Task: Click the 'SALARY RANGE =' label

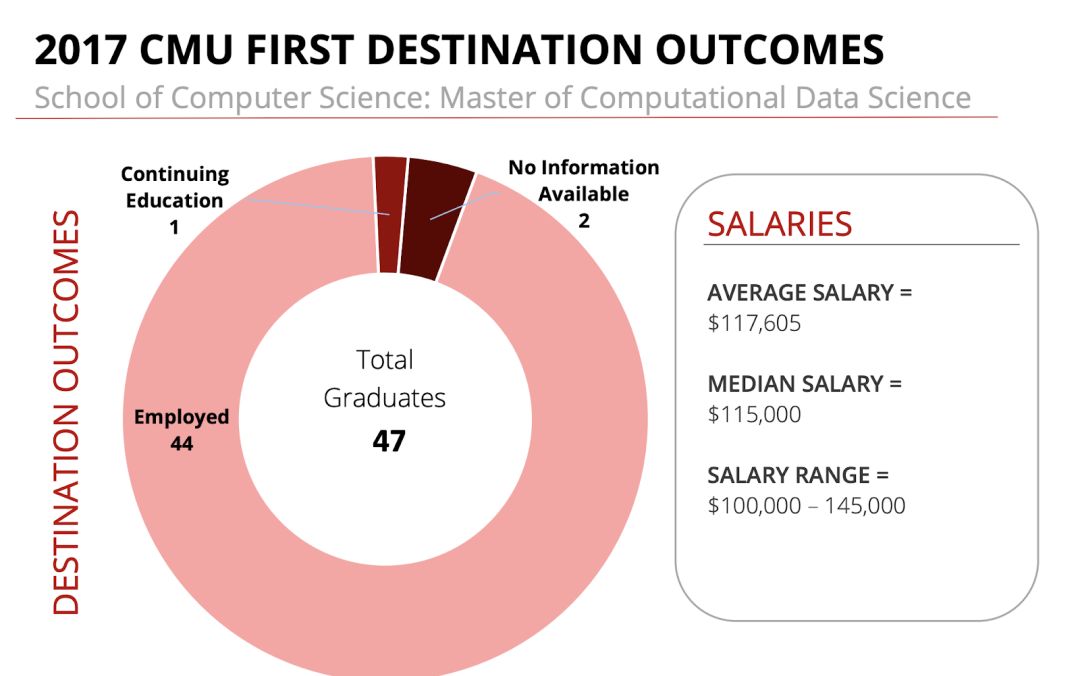Action: click(797, 474)
